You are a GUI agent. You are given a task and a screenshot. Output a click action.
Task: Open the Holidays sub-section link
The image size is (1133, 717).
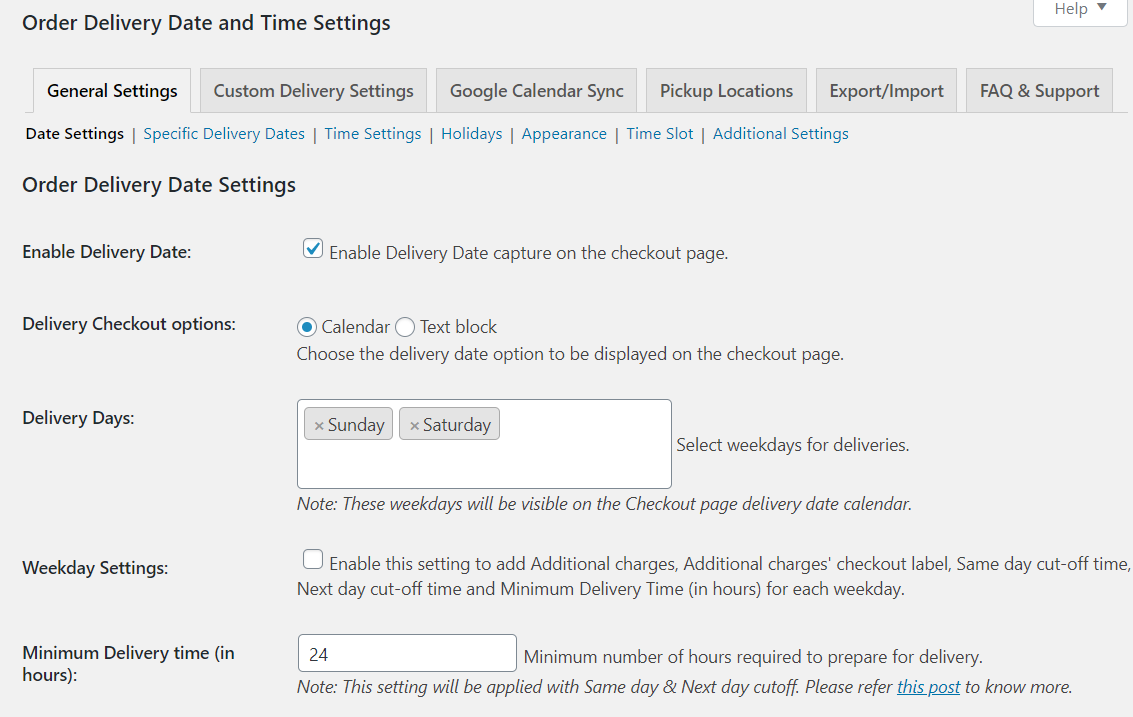pos(472,134)
